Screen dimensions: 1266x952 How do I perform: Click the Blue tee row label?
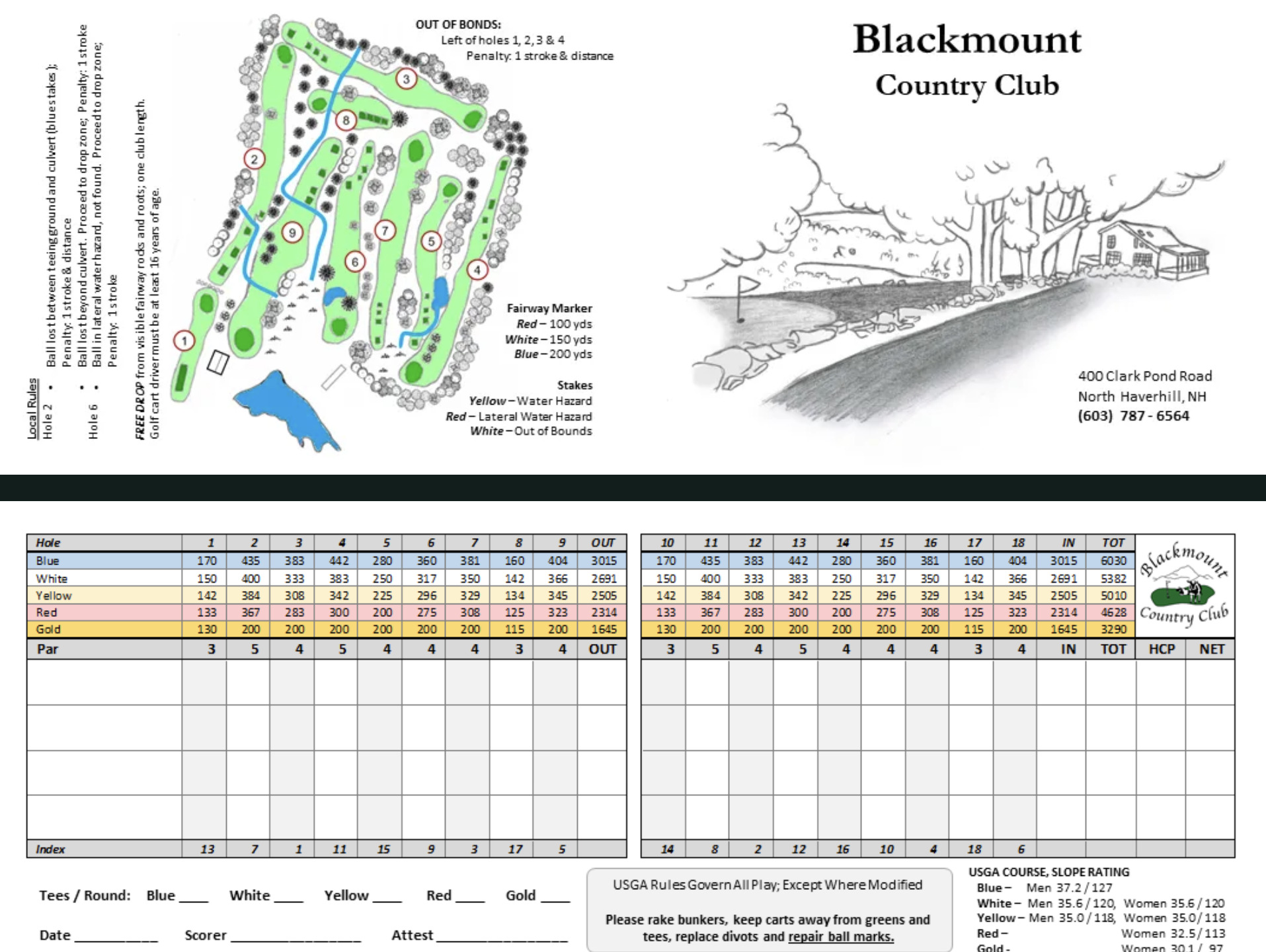pos(48,561)
